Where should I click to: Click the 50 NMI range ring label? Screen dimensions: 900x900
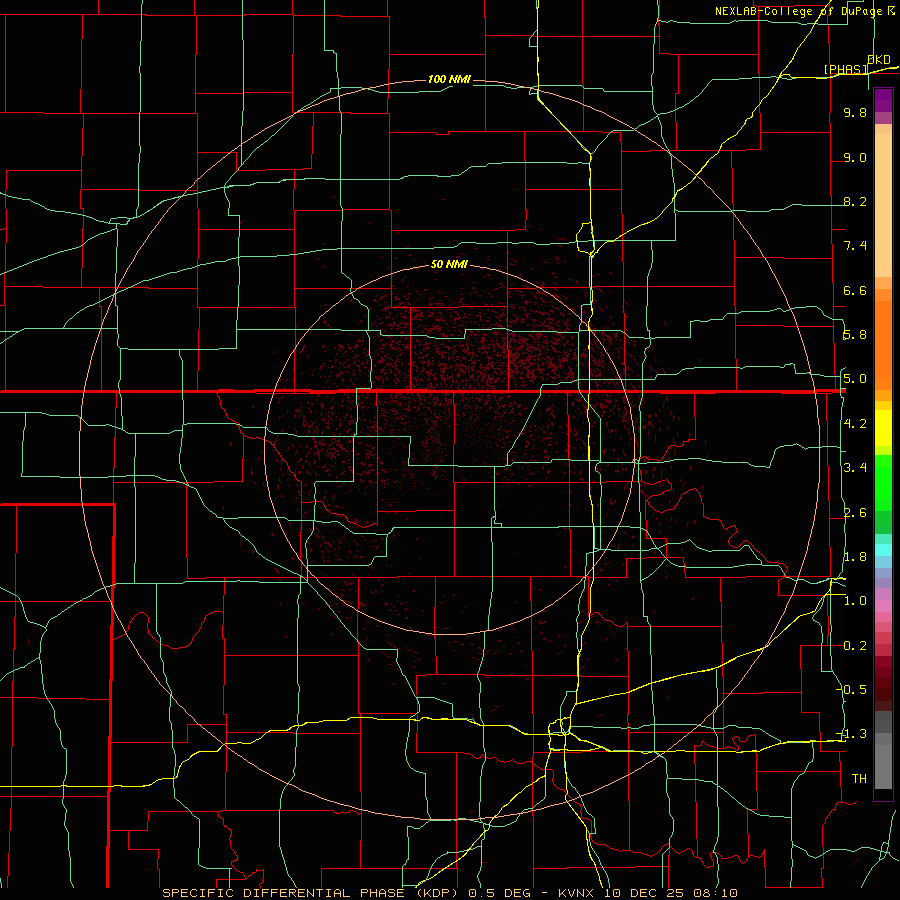449,265
